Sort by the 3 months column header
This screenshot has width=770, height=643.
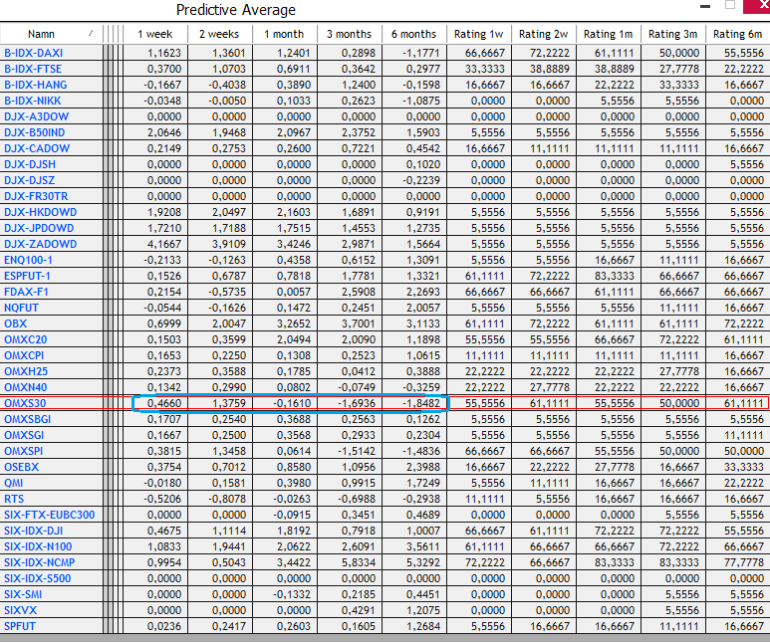click(x=349, y=34)
